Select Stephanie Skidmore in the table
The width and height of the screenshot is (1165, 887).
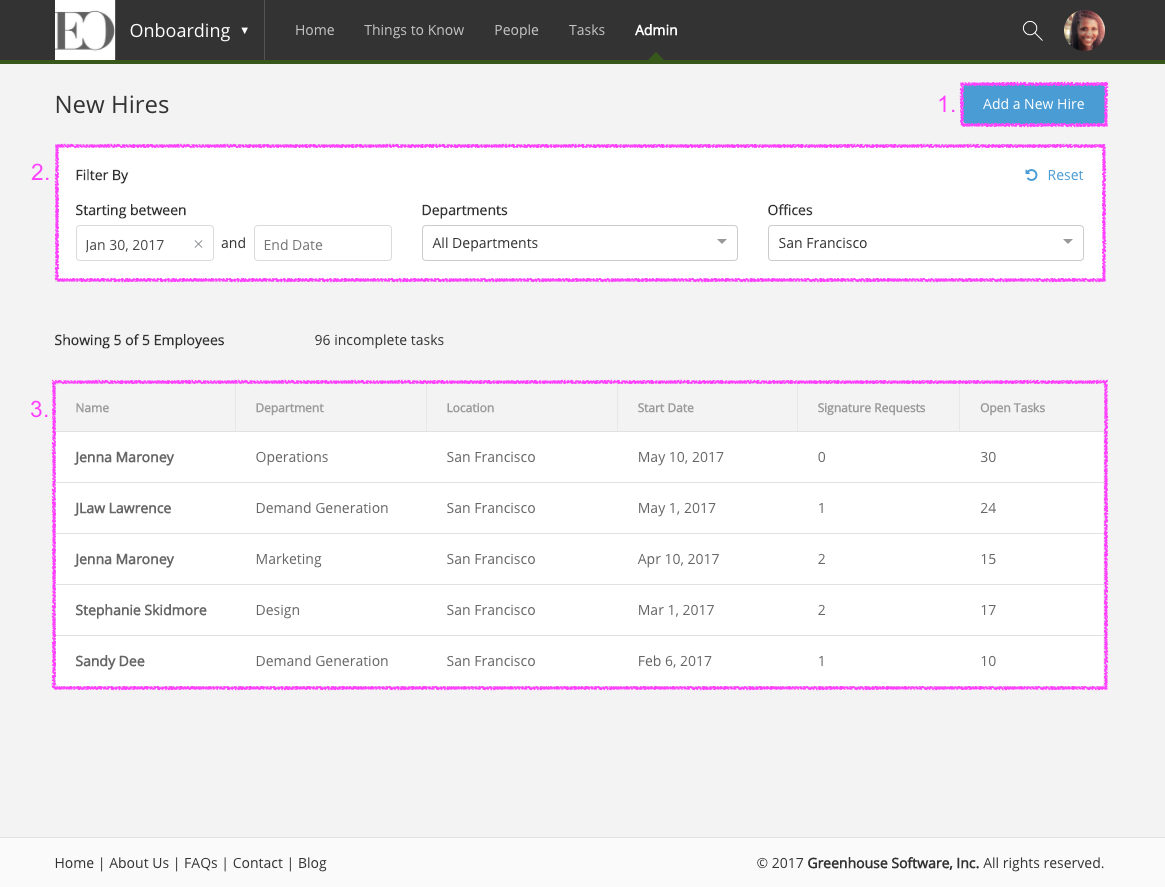[141, 609]
